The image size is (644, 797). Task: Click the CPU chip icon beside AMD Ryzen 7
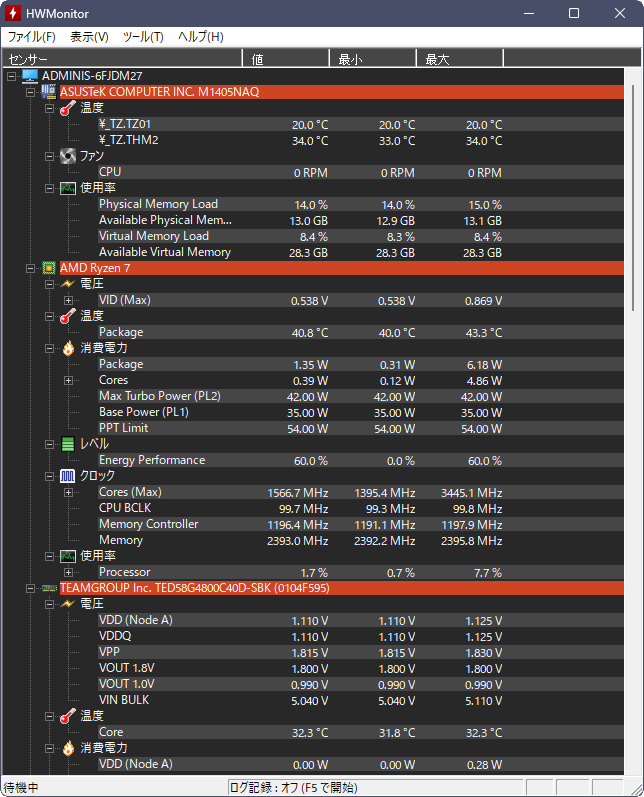(x=49, y=268)
